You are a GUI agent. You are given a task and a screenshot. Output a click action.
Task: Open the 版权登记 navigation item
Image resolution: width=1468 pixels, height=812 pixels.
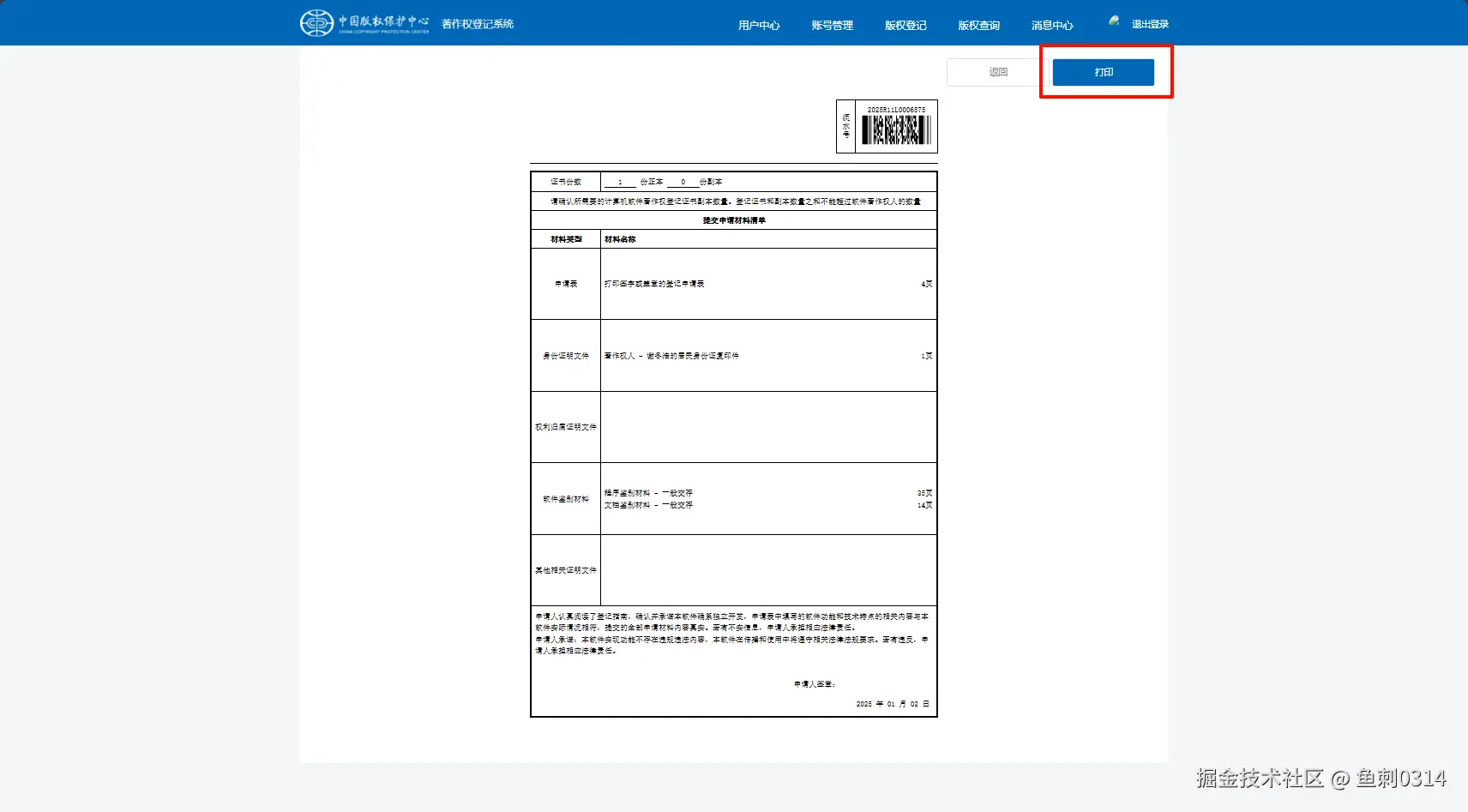pos(905,26)
